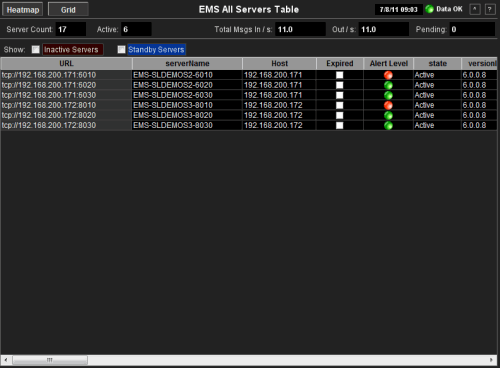Click the up-arrow button beside Data OK

click(475, 9)
